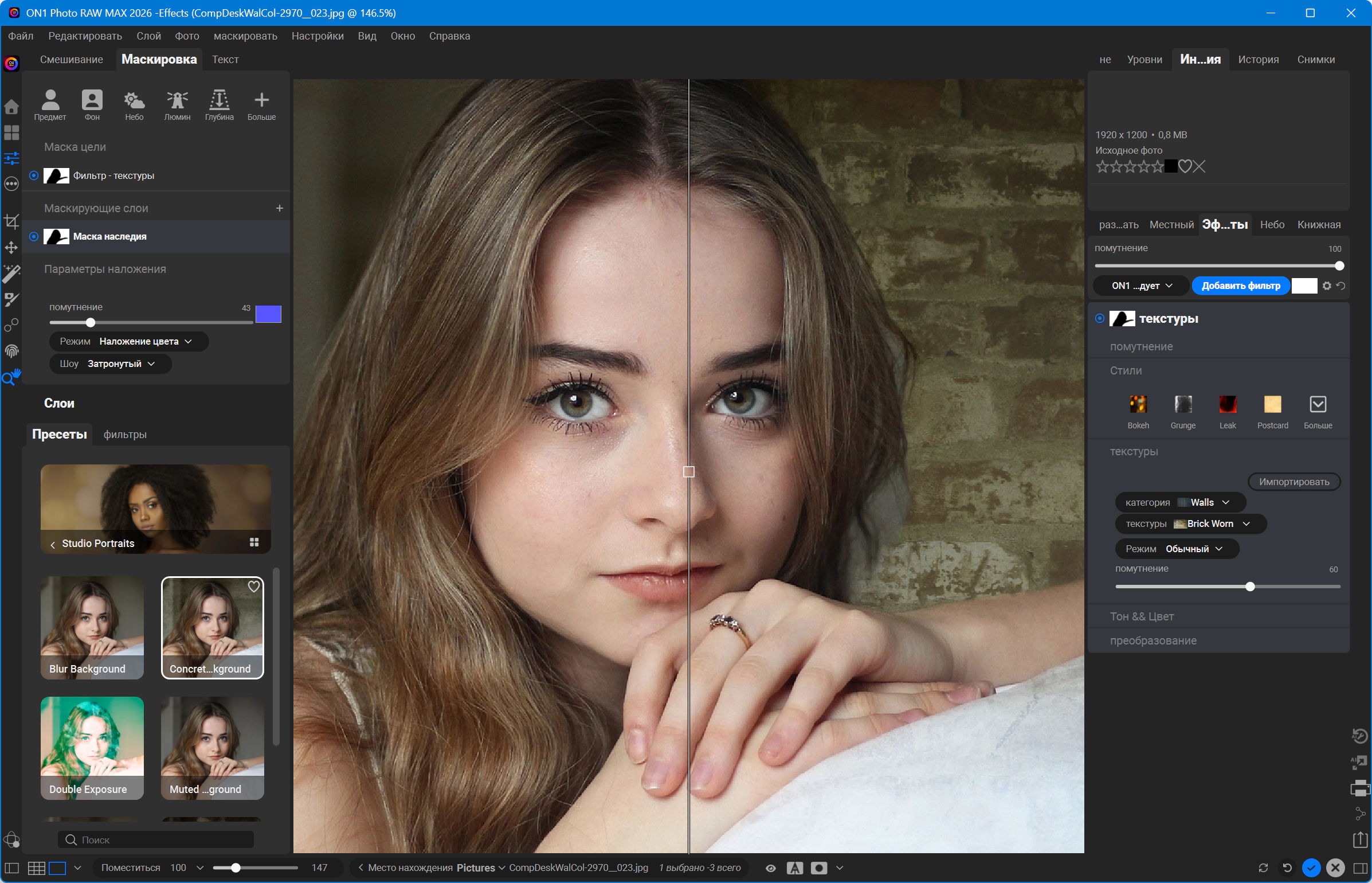
Task: Select the Глубина (Depth) mask icon
Action: click(219, 104)
